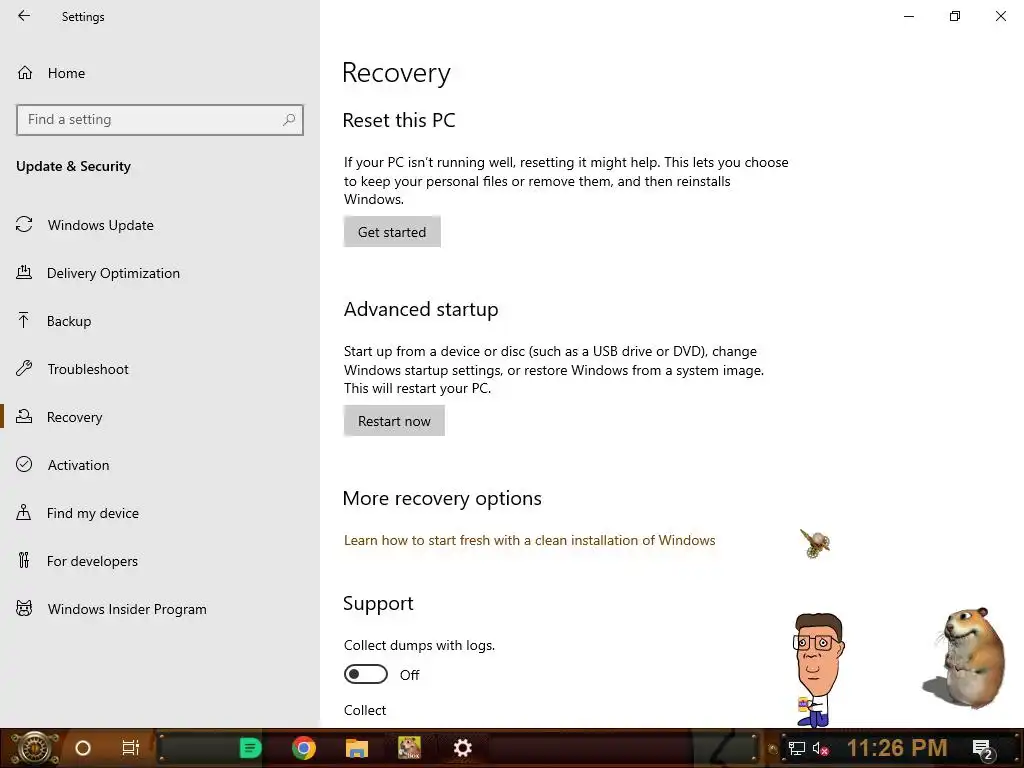This screenshot has width=1024, height=768.
Task: Click the Backup arrow icon
Action: [x=24, y=320]
